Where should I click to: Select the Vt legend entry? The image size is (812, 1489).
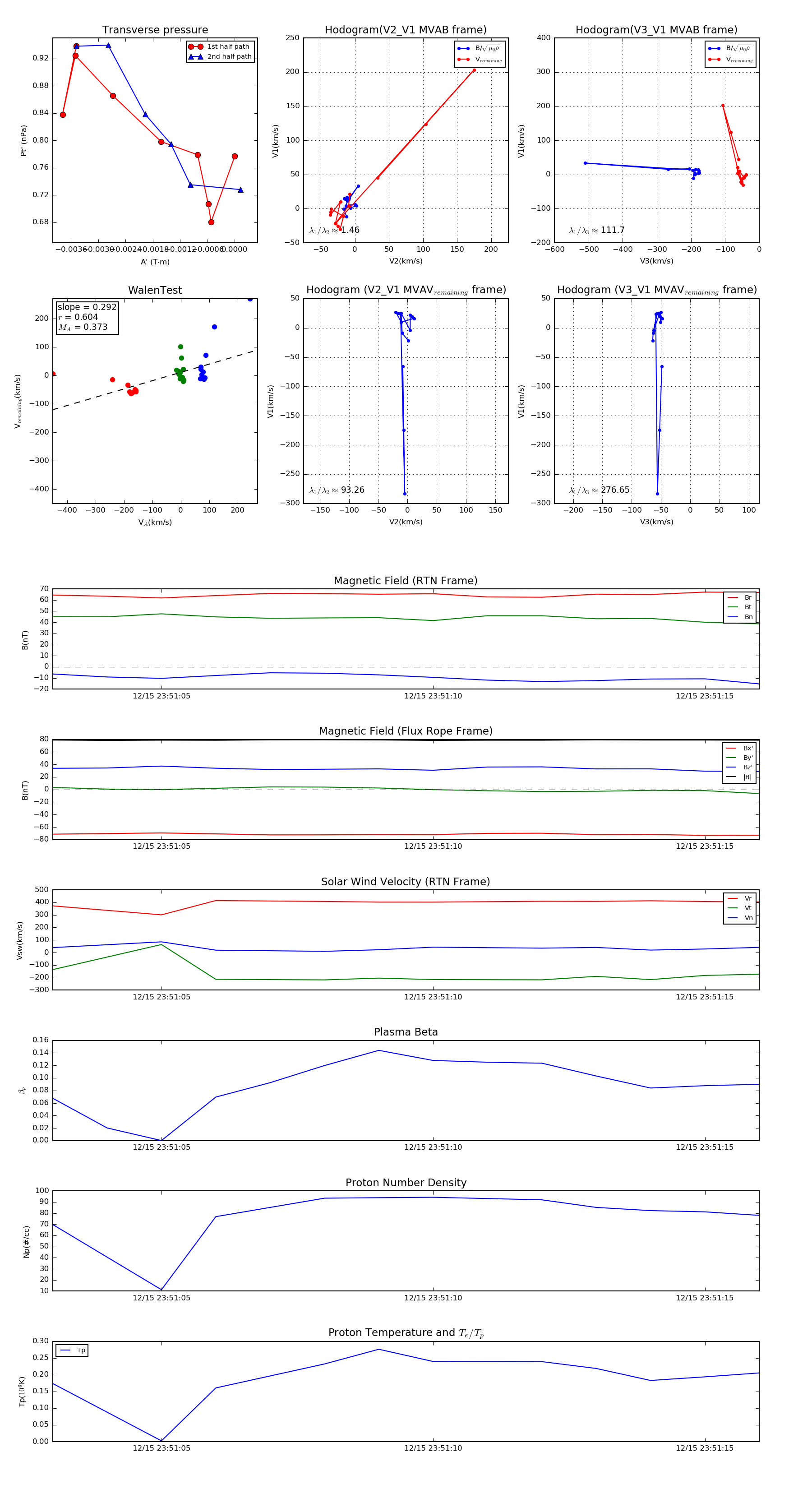pos(740,908)
